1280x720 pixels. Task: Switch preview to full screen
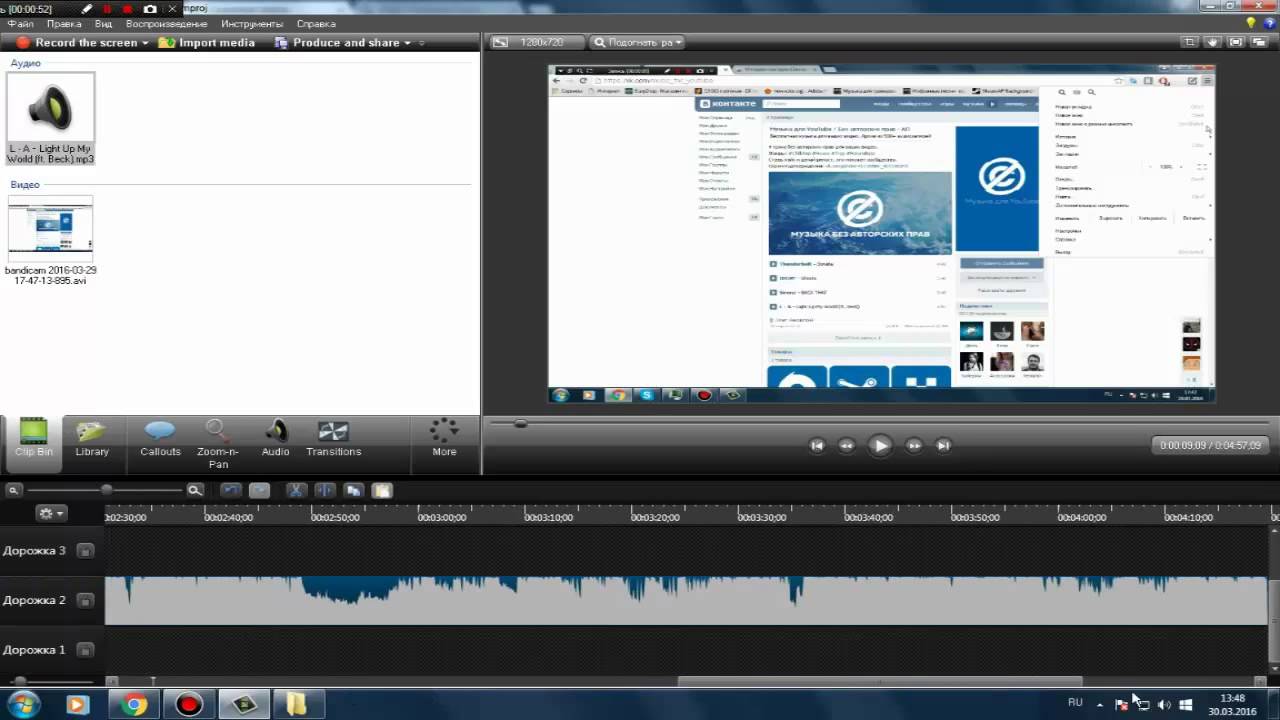(x=1236, y=42)
